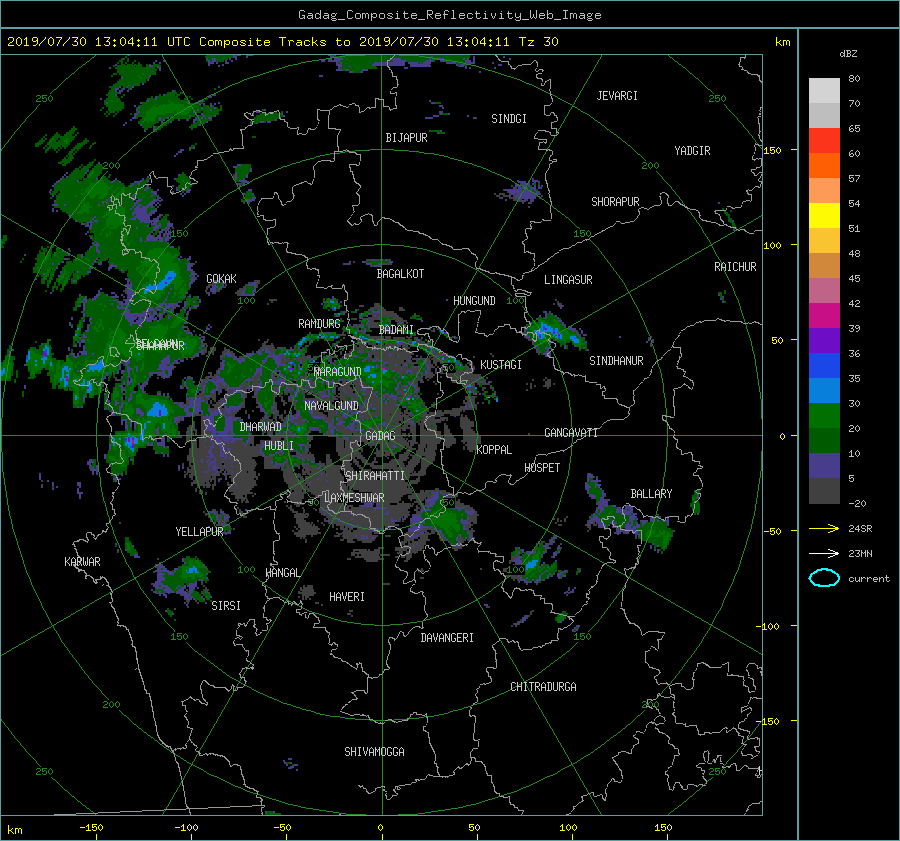Click the SIRSI city label
Screen dimensions: 900x841
[x=226, y=606]
